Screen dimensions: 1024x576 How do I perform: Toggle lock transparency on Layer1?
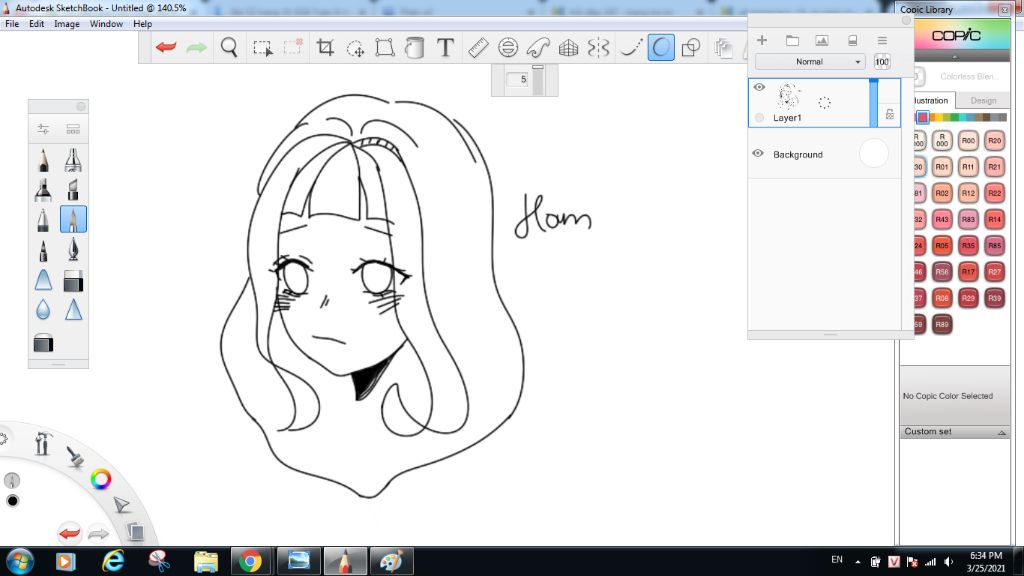[889, 115]
